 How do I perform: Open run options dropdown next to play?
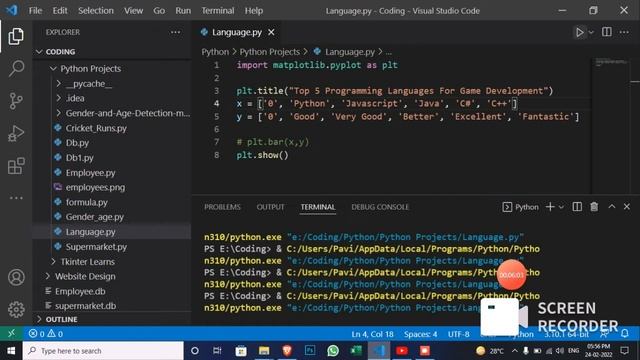(x=591, y=32)
